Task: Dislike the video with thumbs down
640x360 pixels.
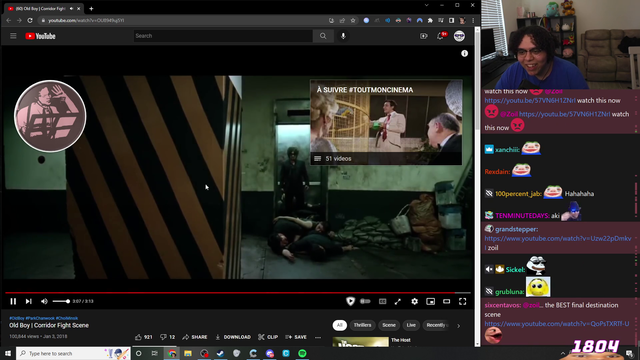Action: [167, 337]
